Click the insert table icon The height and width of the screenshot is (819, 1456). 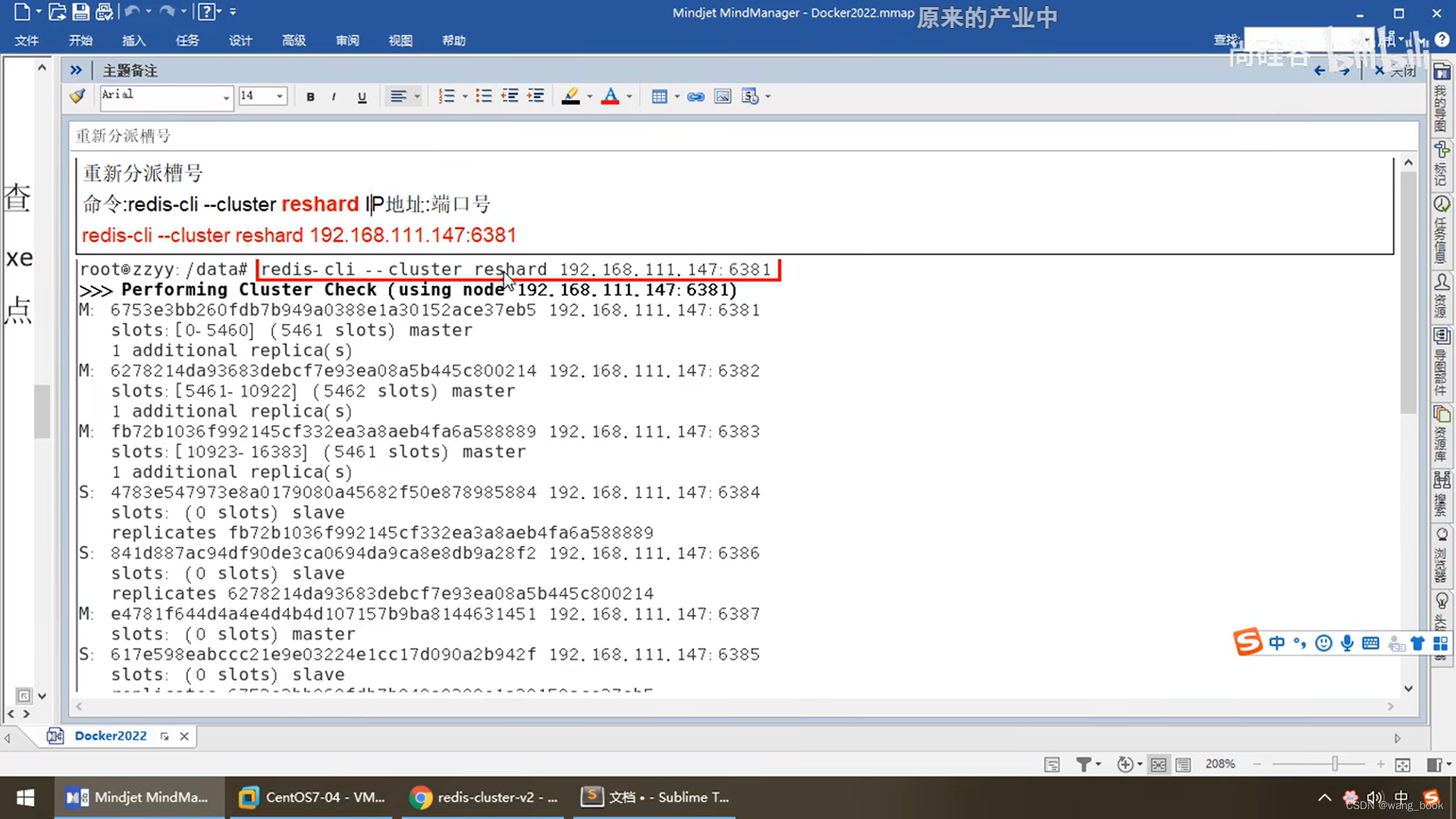(659, 96)
